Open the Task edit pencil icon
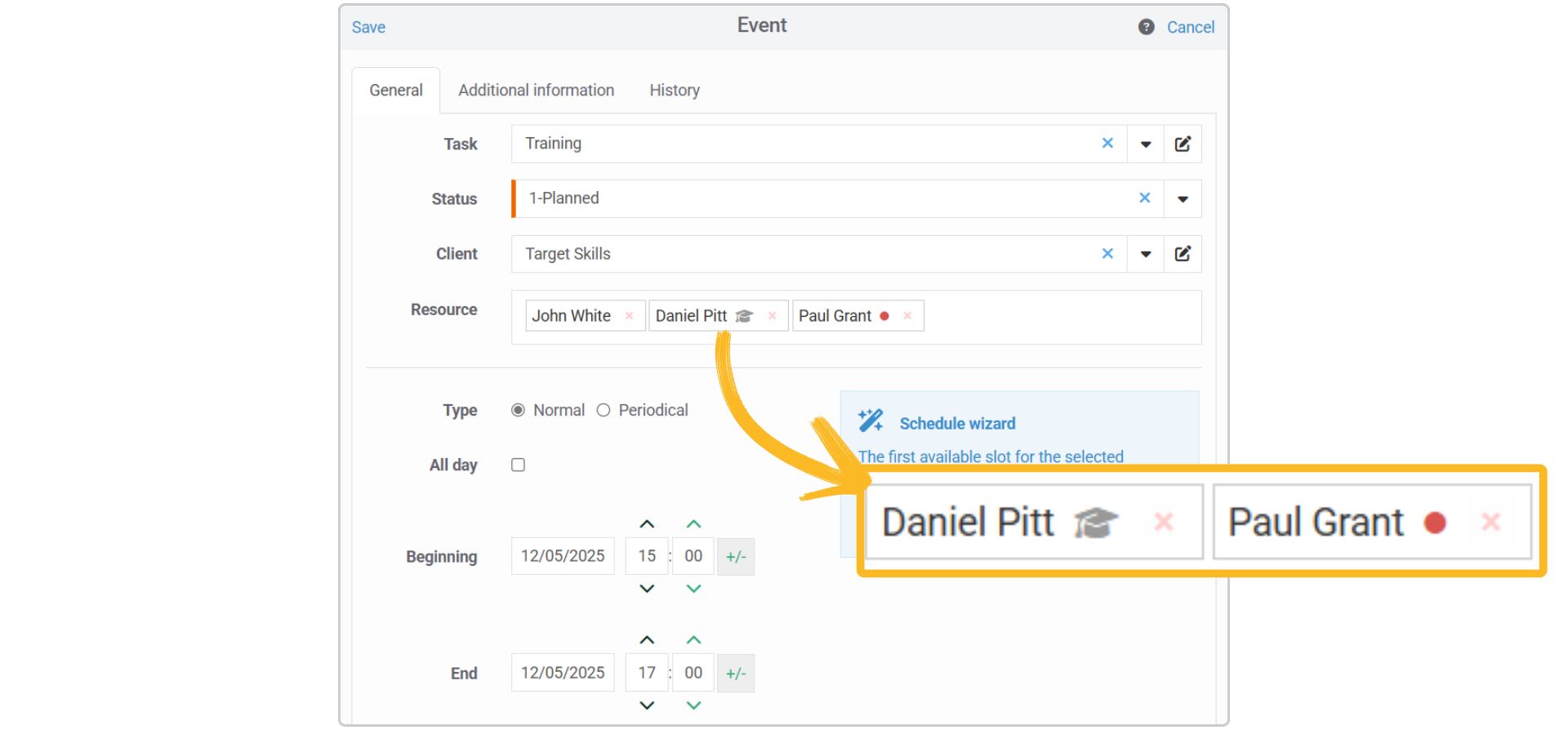 coord(1183,145)
